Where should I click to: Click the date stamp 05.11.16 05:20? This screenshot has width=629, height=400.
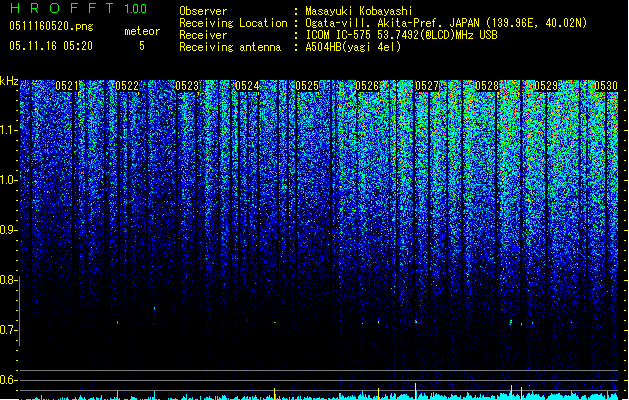(x=51, y=46)
